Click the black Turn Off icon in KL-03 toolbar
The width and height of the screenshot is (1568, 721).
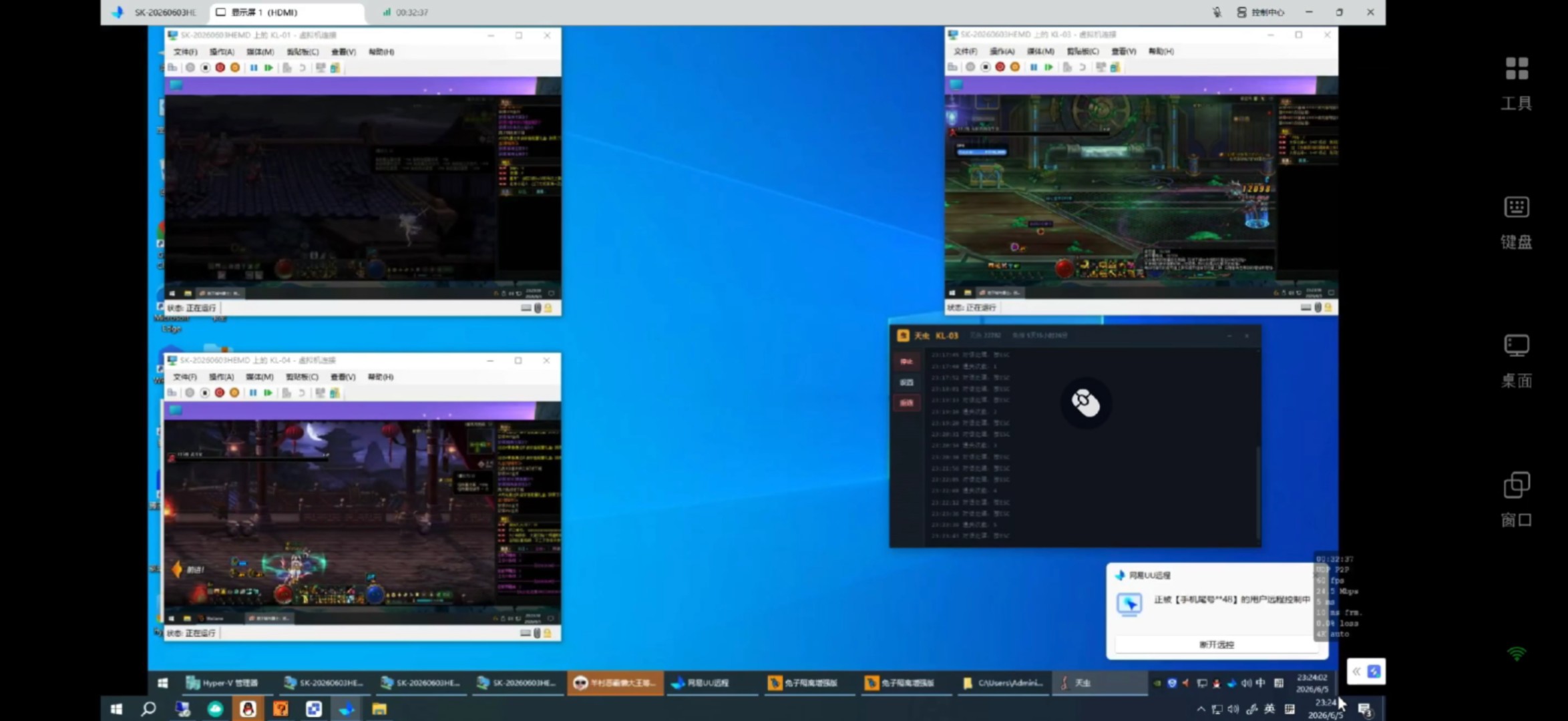(985, 67)
